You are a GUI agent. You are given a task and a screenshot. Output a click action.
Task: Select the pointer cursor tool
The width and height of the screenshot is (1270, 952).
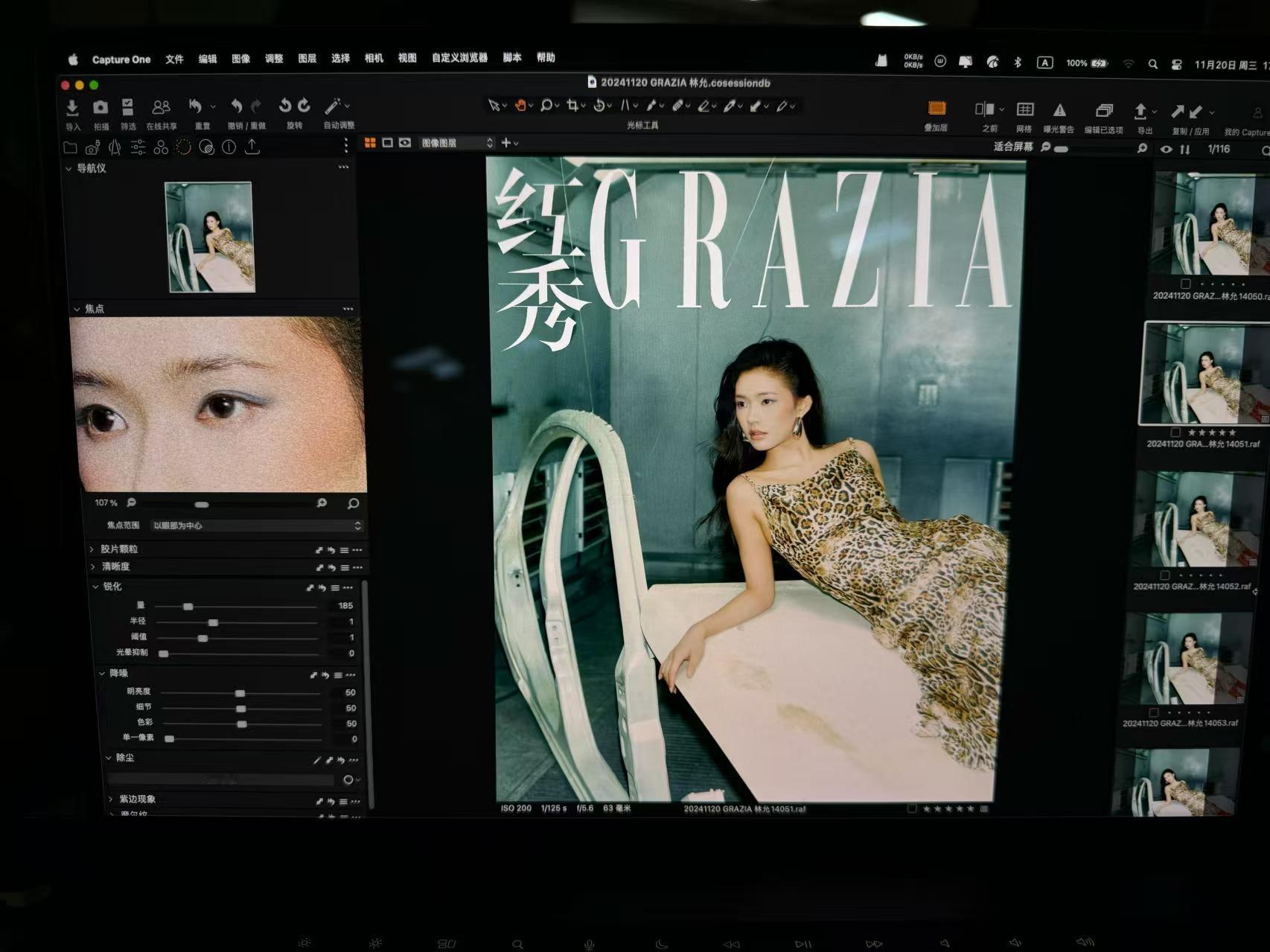[494, 106]
